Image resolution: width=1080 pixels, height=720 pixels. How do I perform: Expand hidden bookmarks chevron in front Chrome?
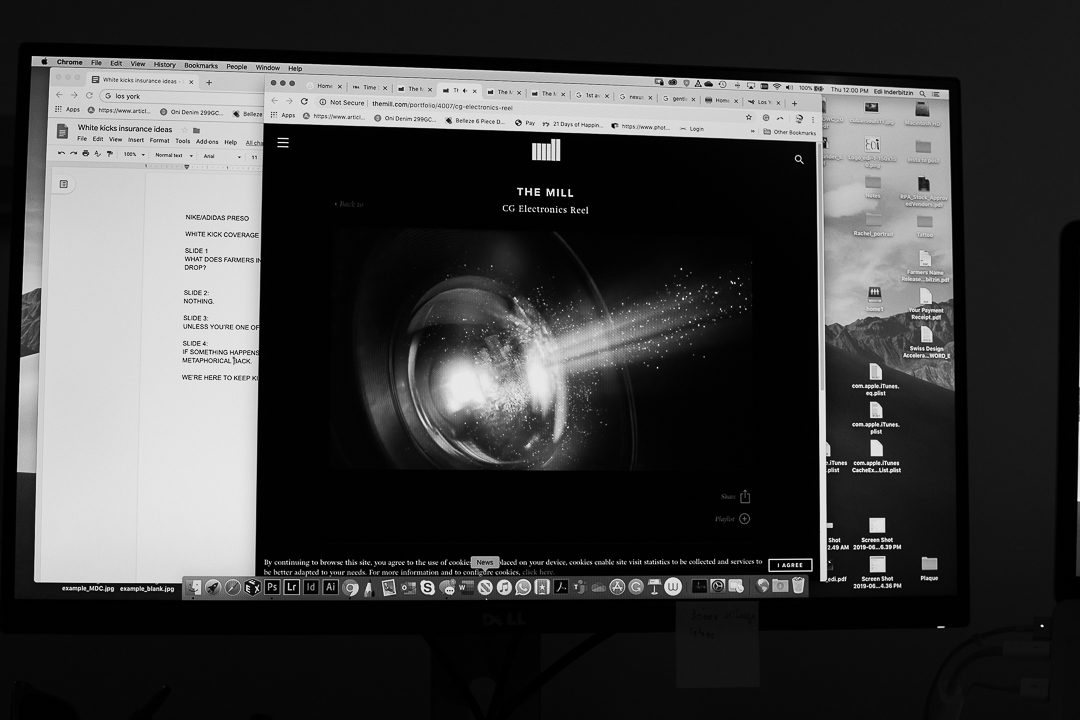[752, 132]
